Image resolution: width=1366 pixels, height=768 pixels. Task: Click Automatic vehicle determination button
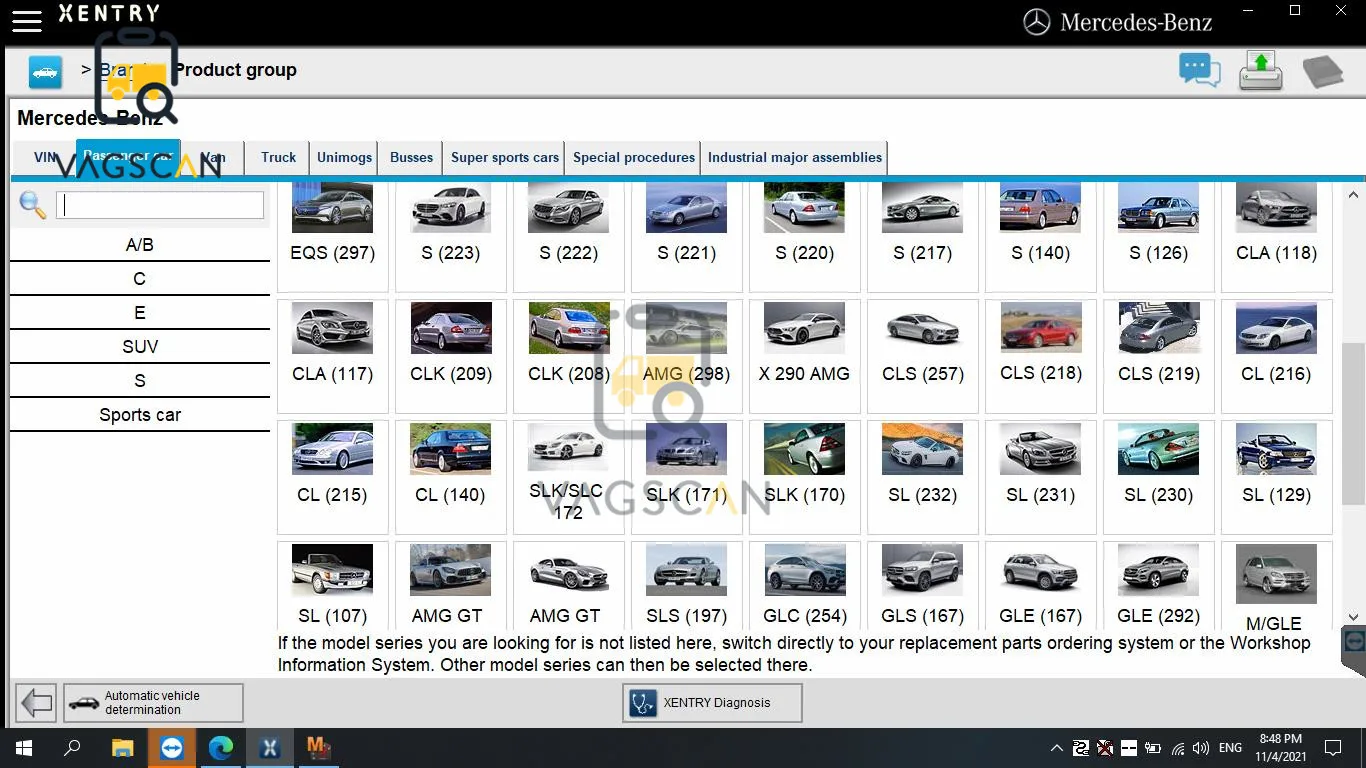point(153,703)
